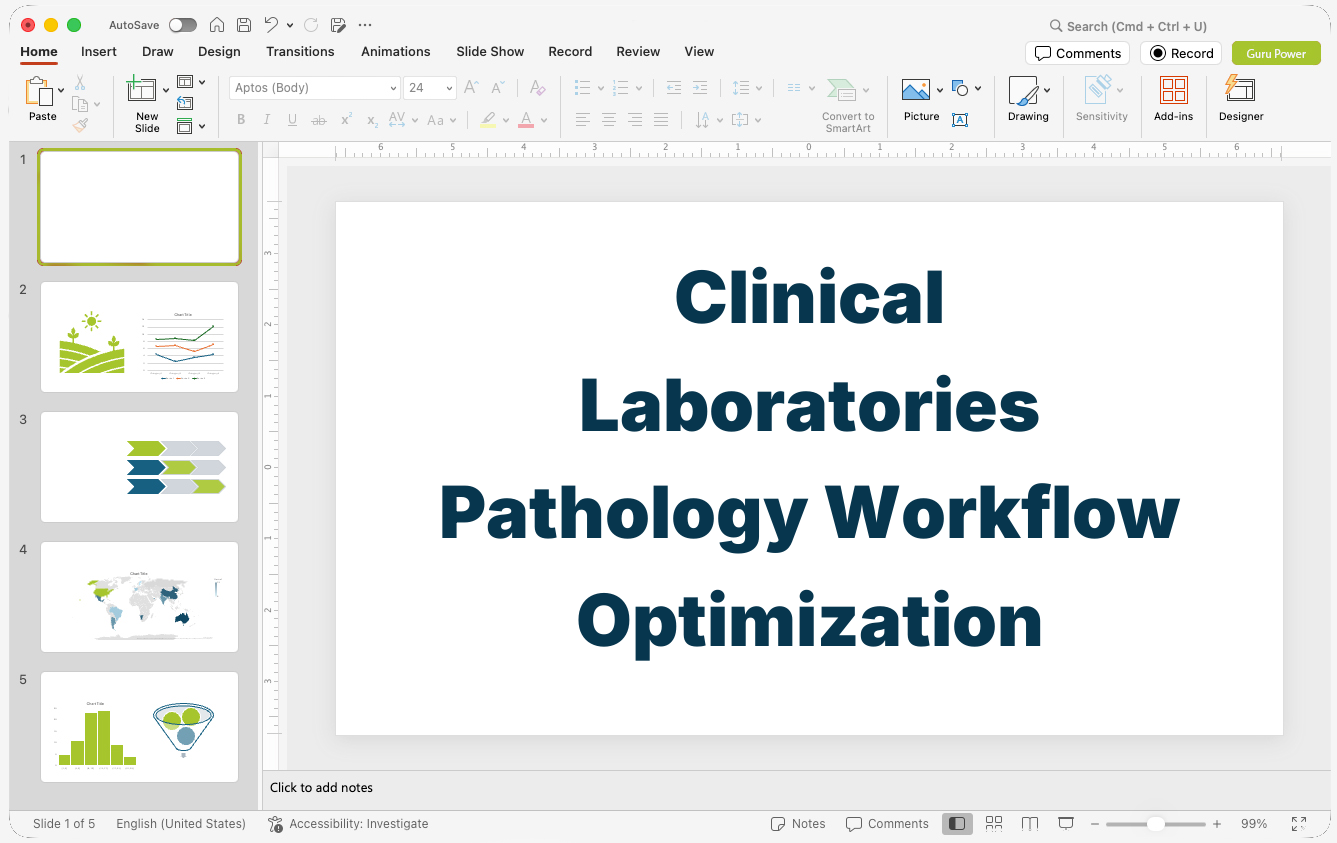The width and height of the screenshot is (1337, 843).
Task: Toggle Italic formatting
Action: point(267,120)
